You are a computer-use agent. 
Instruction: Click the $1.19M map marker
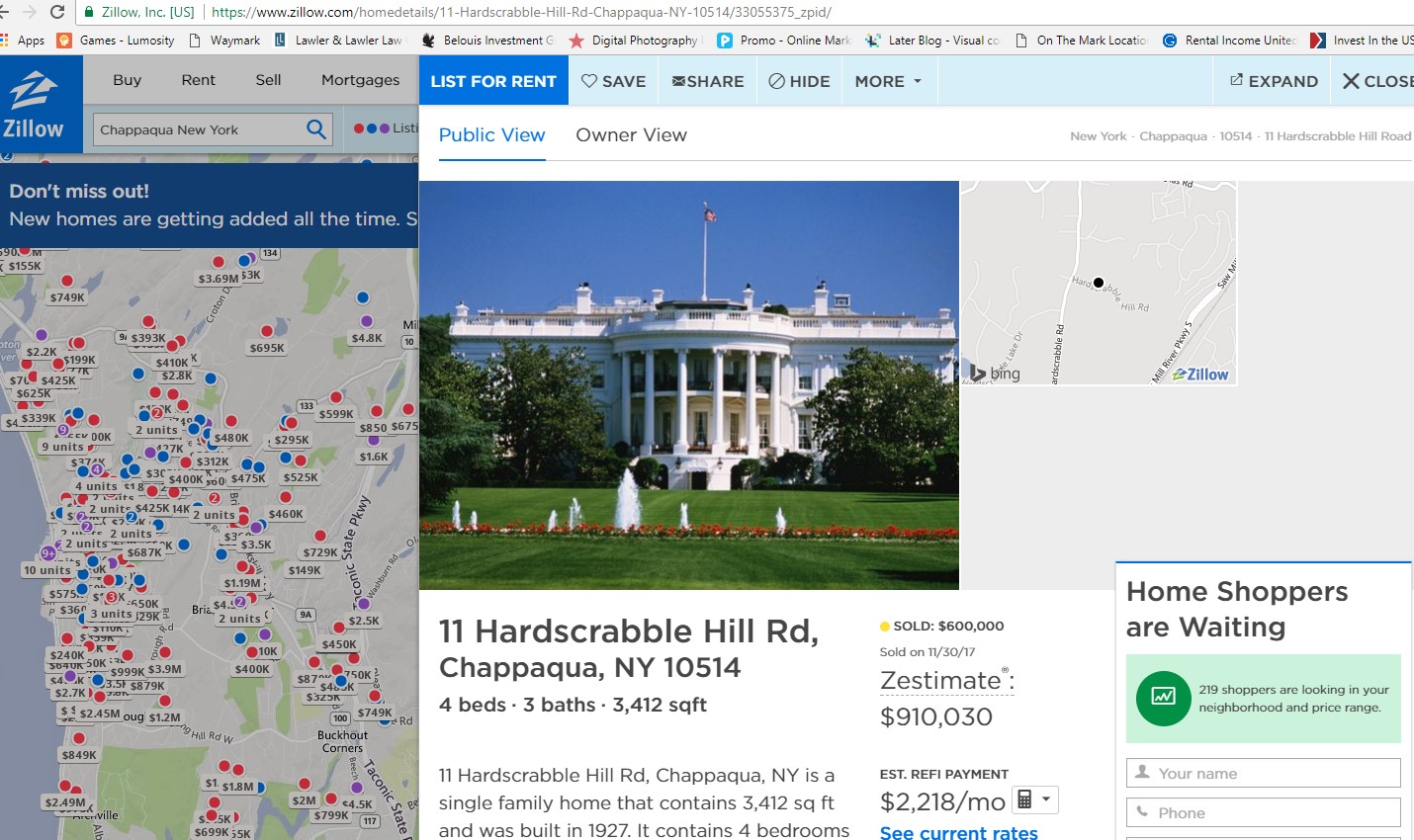(x=242, y=583)
